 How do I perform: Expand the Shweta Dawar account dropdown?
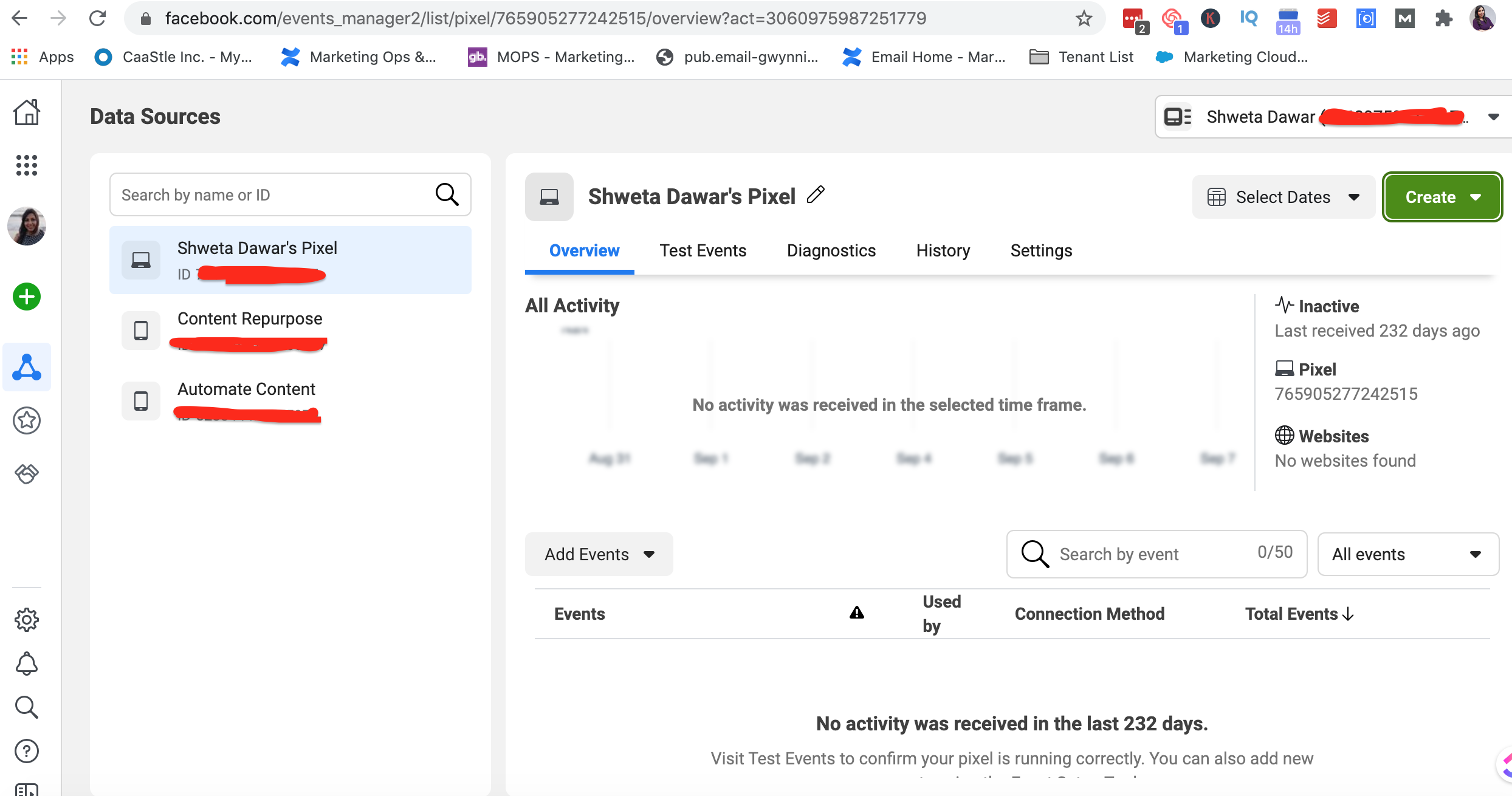tap(1333, 117)
